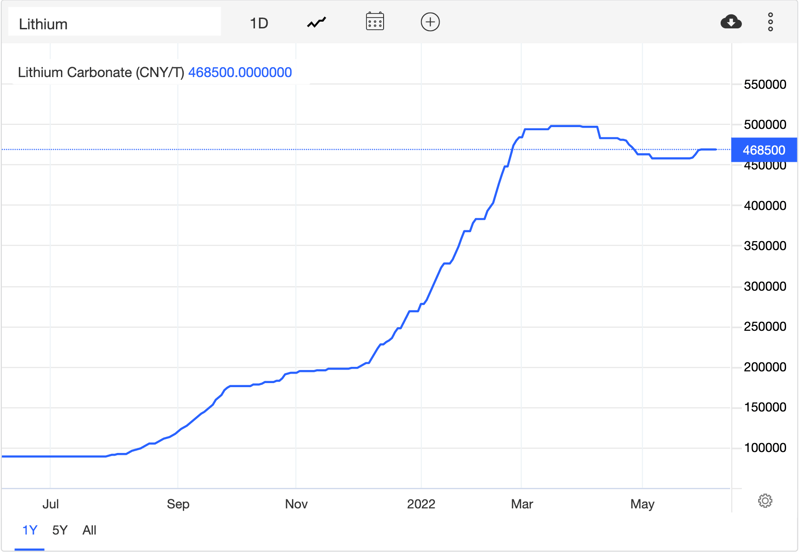The image size is (801, 553).
Task: Download chart data via cloud icon
Action: (731, 22)
